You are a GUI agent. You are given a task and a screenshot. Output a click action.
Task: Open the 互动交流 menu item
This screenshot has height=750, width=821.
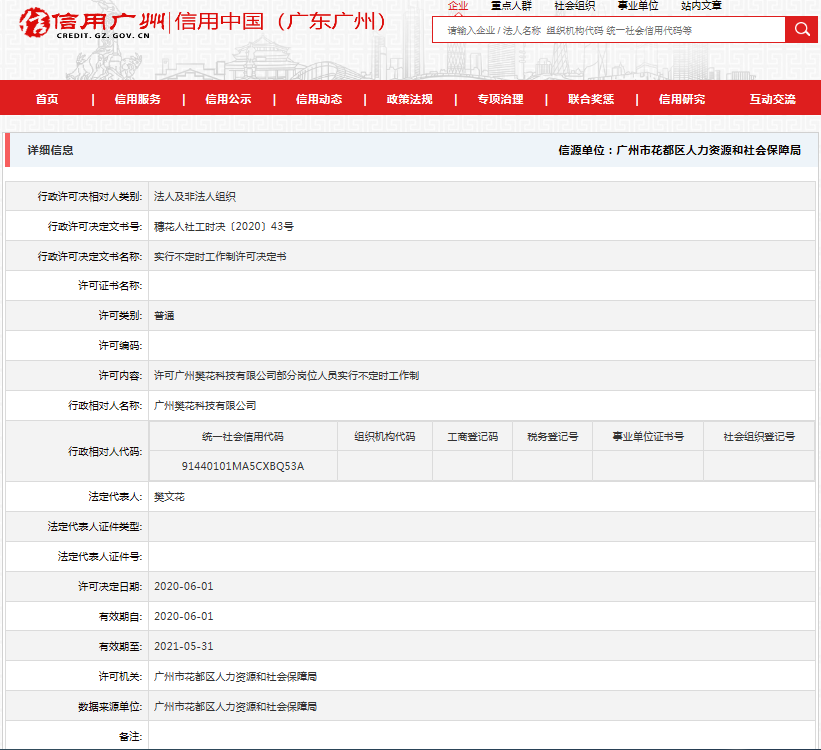click(772, 99)
